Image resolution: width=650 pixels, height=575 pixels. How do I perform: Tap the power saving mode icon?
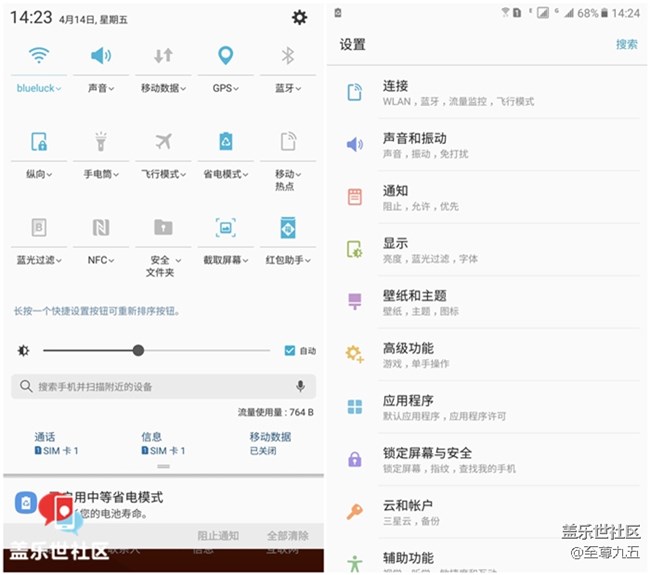pos(226,141)
